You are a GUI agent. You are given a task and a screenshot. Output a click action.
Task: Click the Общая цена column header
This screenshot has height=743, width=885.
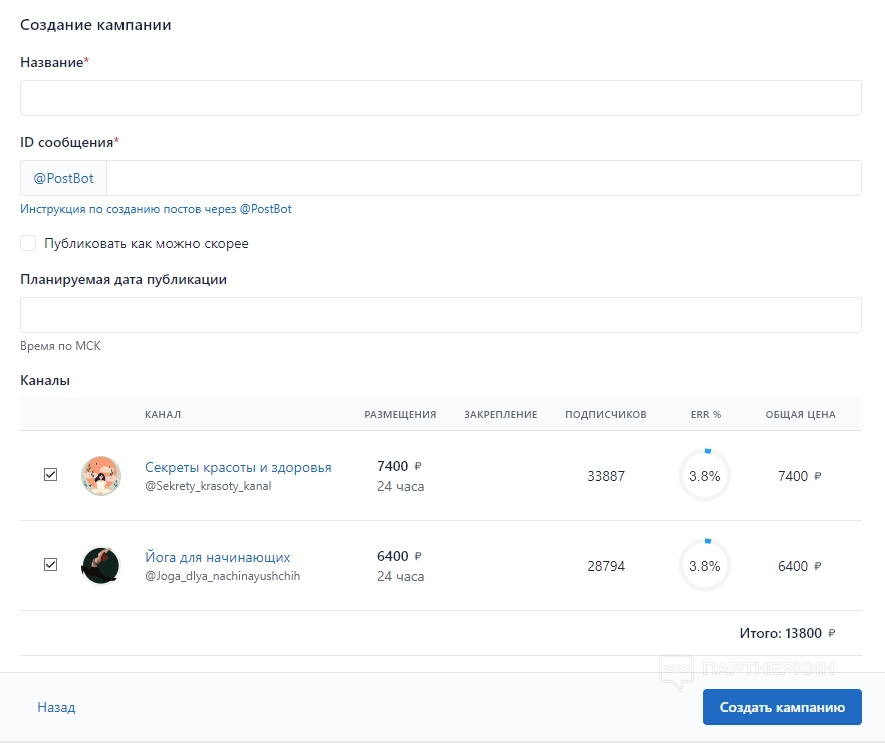pos(800,414)
